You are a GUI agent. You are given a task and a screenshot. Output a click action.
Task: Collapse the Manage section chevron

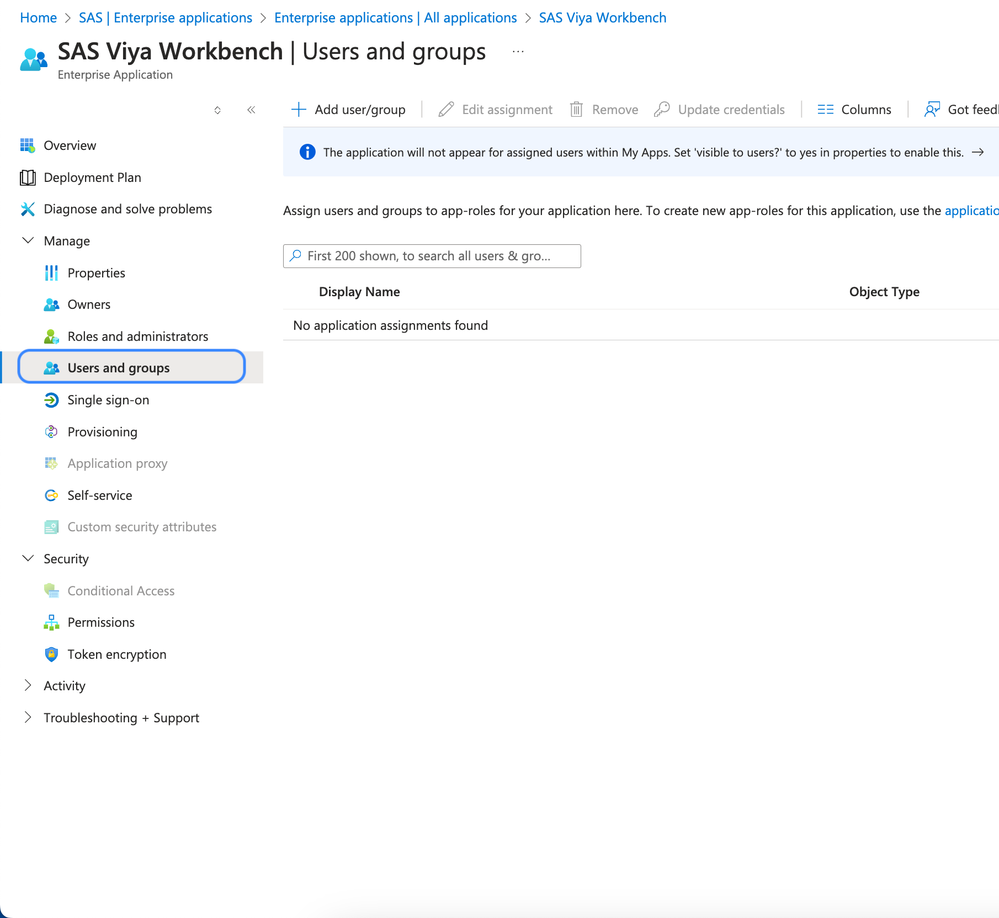pyautogui.click(x=28, y=241)
